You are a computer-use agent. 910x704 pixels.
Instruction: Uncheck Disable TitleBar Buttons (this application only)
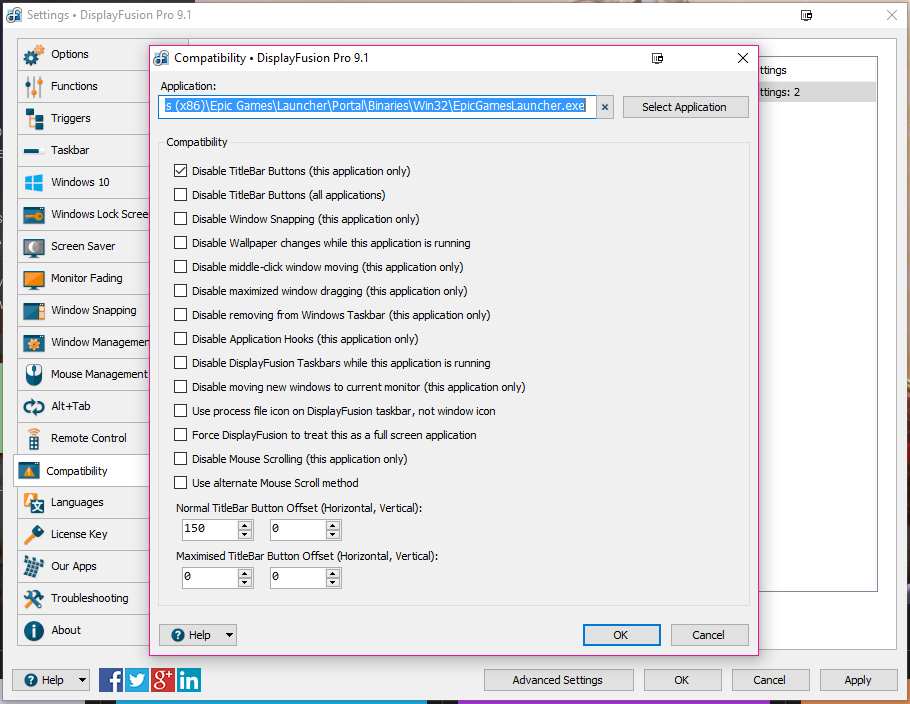(181, 171)
